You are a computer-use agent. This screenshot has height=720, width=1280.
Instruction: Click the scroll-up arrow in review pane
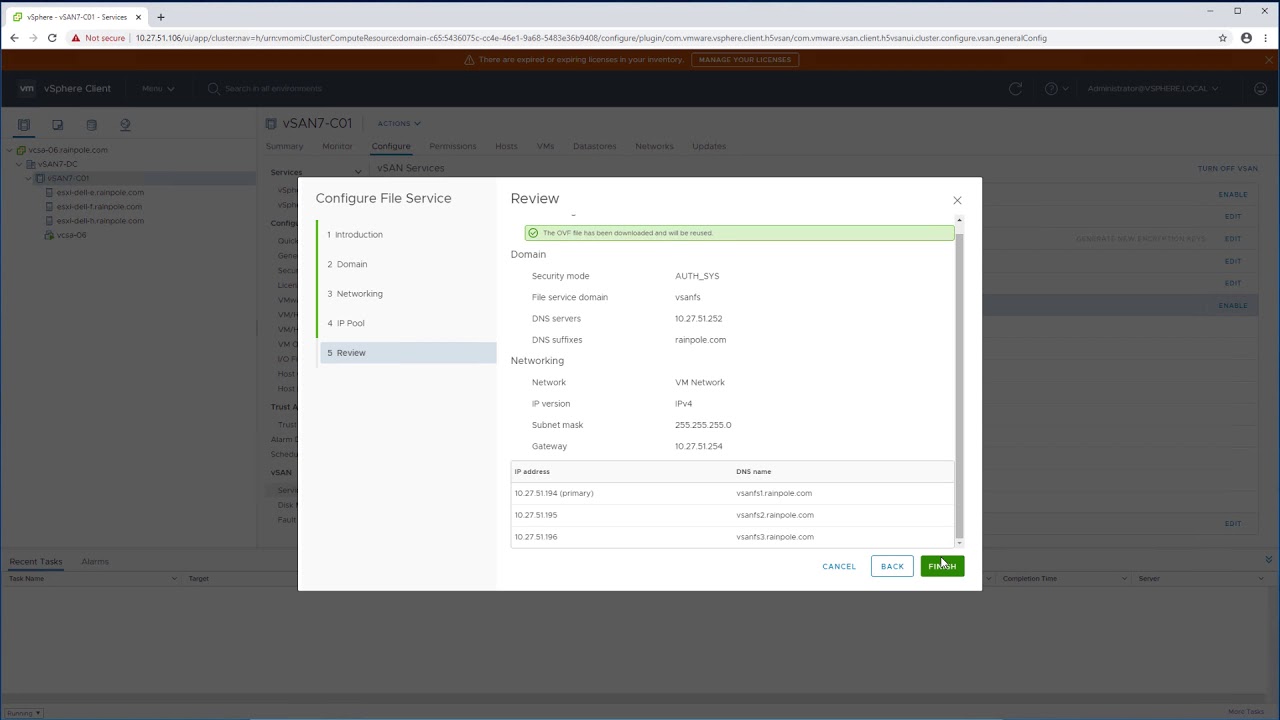[x=959, y=219]
